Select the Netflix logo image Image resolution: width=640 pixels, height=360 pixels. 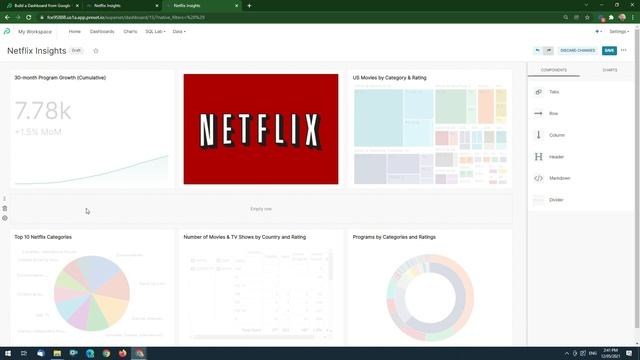(x=261, y=129)
